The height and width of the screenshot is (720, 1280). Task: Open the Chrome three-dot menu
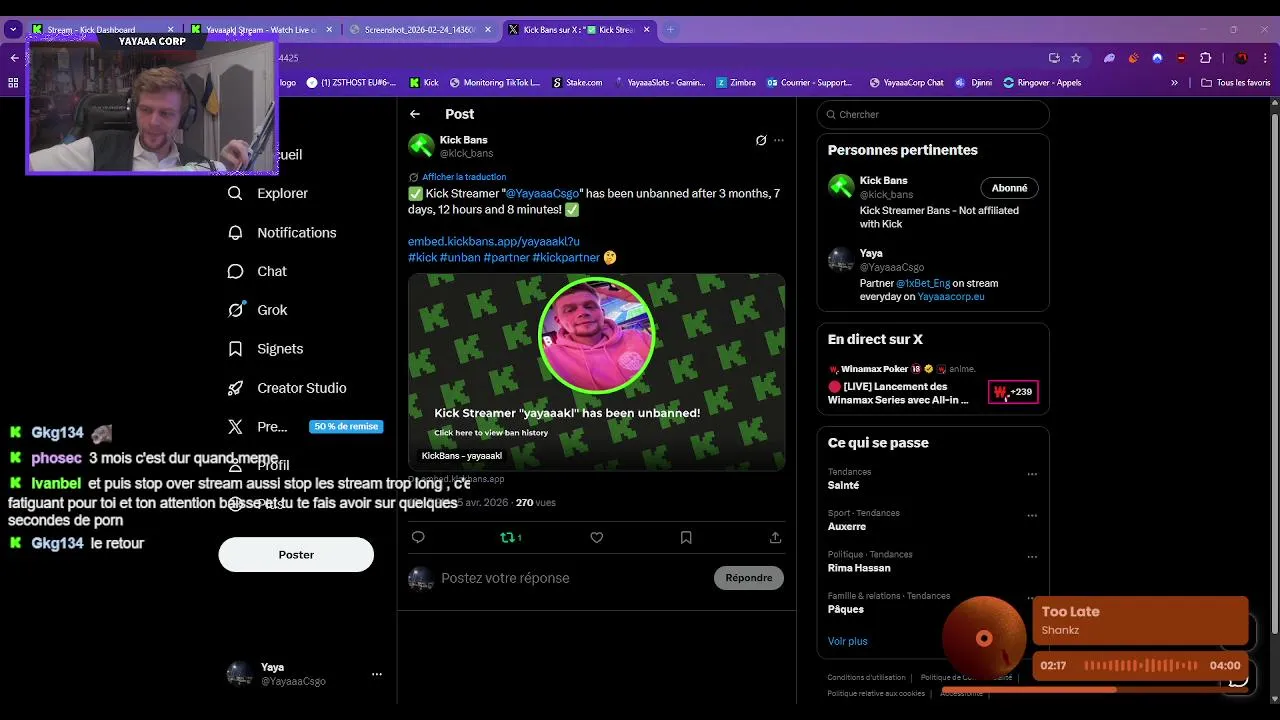[x=1266, y=58]
